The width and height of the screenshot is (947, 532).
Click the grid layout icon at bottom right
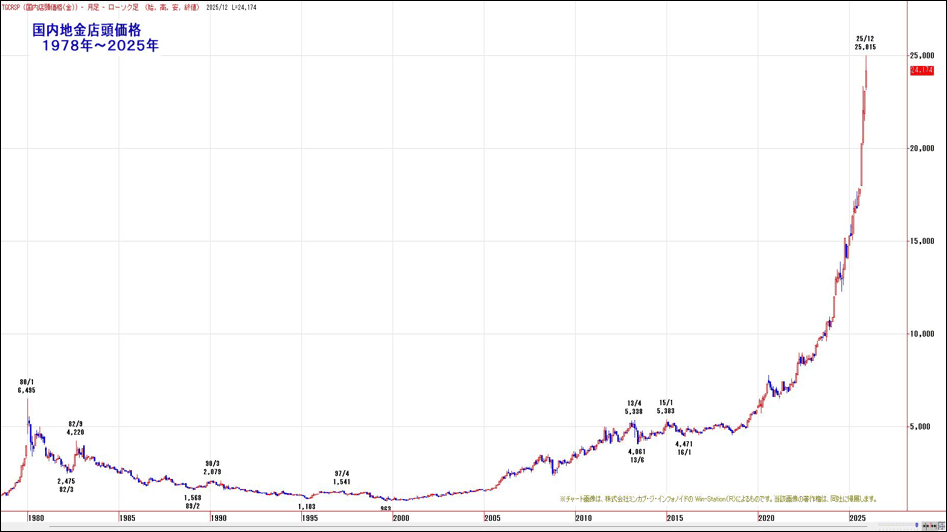(x=942, y=526)
